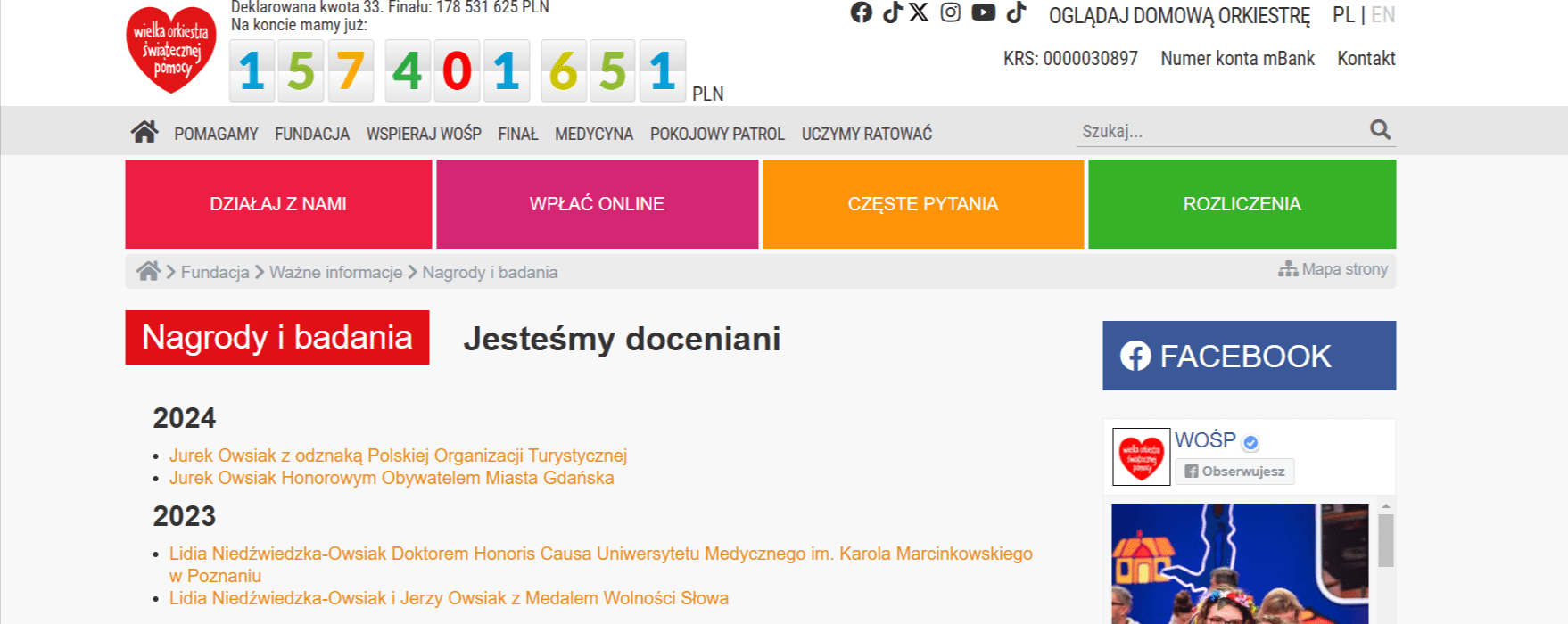
Task: Click Fundacja in the breadcrumb
Action: [215, 272]
